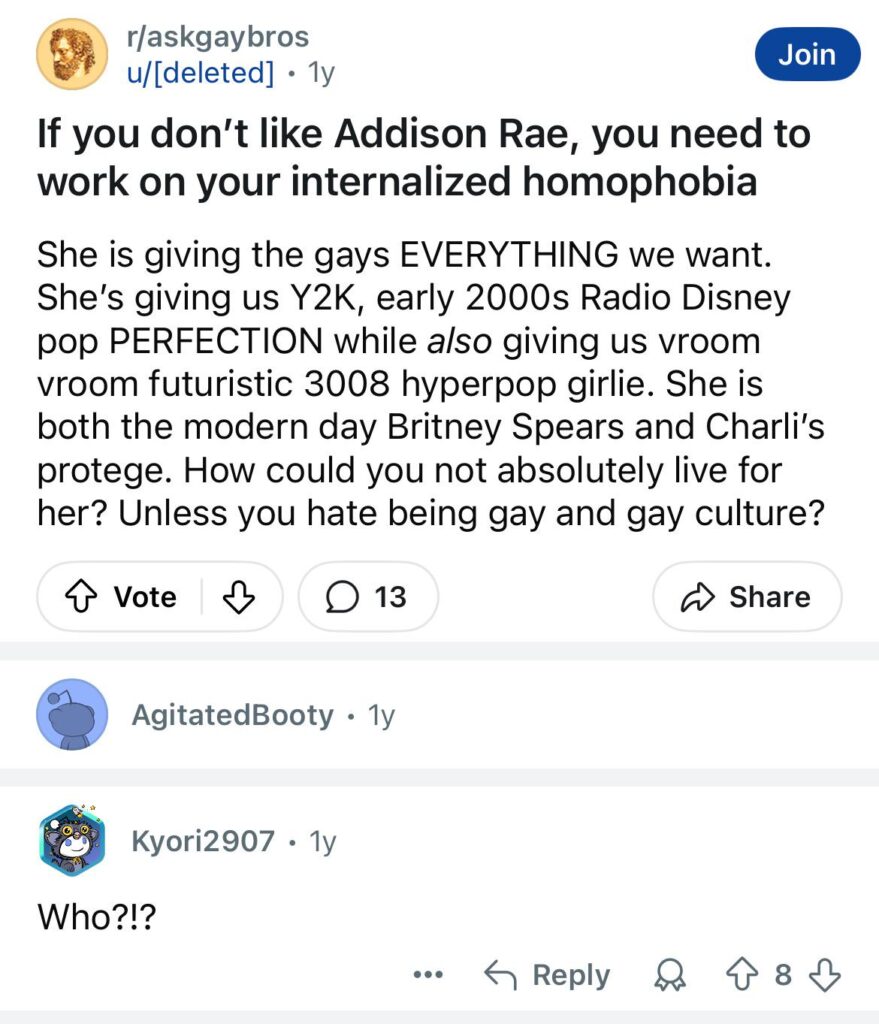Tap AgitatedBooty's avatar icon
Viewport: 879px width, 1024px height.
[x=71, y=714]
